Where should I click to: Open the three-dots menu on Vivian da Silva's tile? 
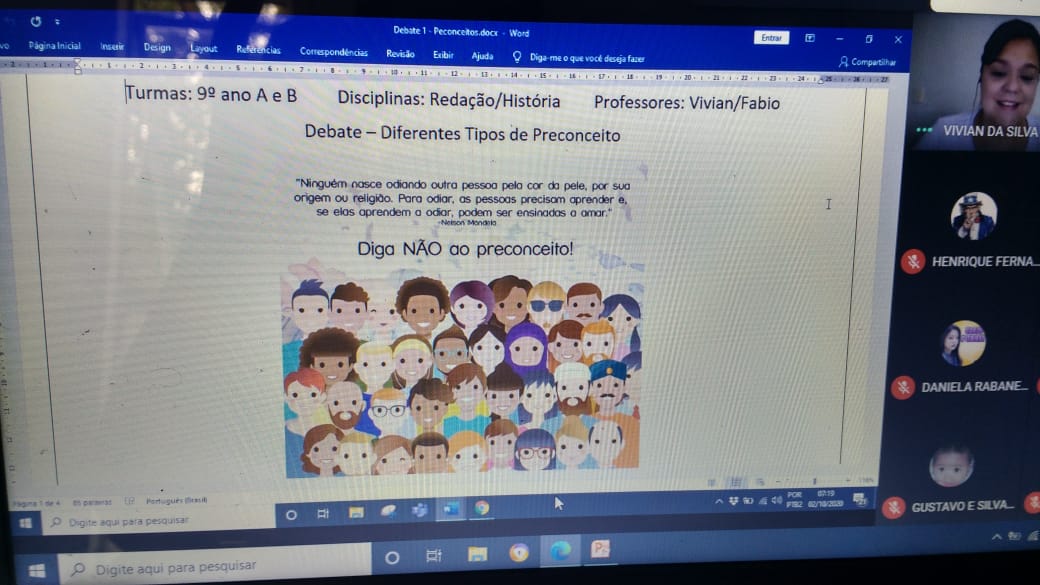point(924,130)
